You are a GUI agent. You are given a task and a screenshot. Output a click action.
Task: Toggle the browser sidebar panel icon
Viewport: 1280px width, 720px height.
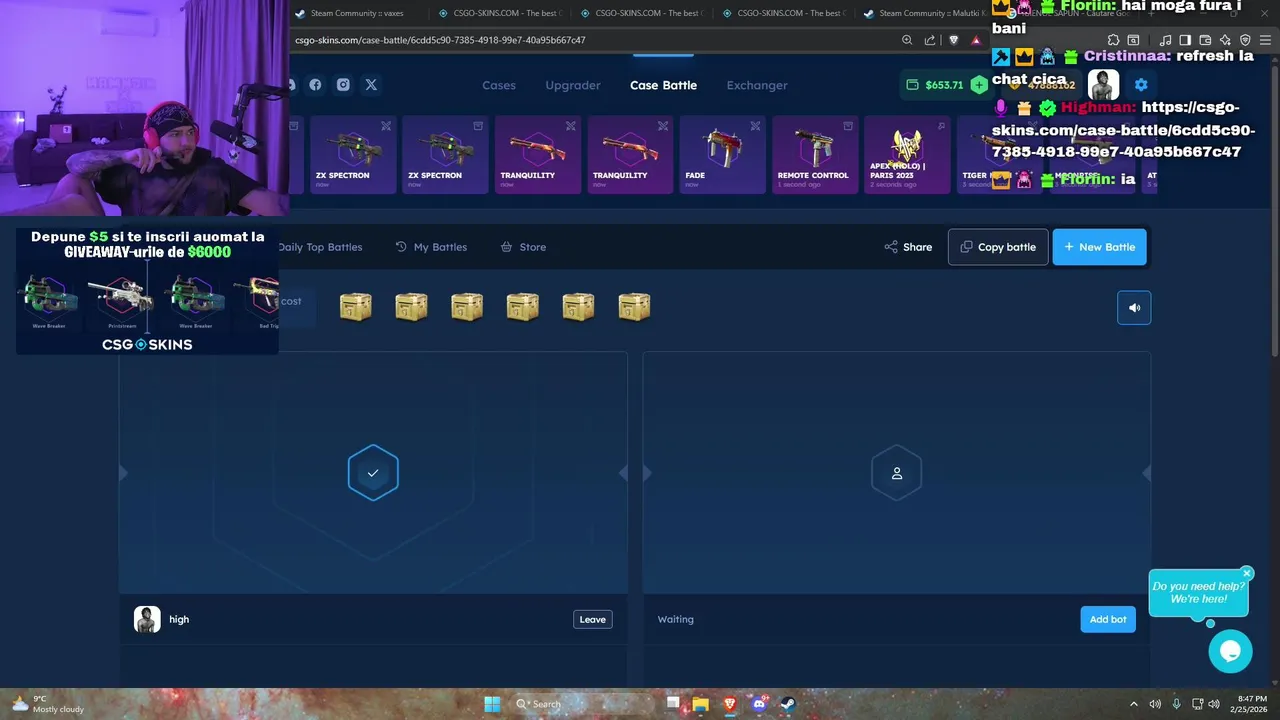tap(1185, 40)
